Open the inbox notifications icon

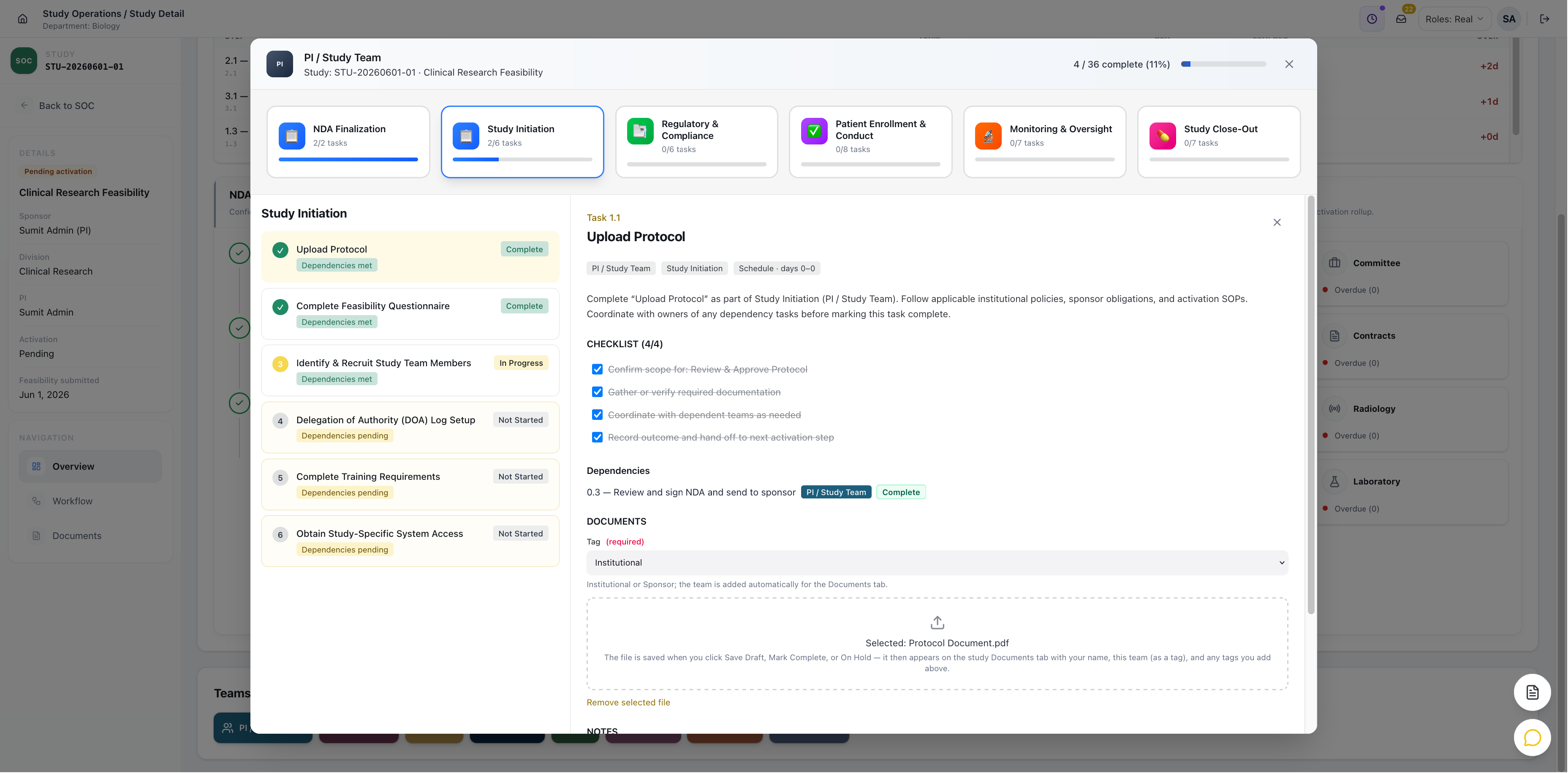1401,19
